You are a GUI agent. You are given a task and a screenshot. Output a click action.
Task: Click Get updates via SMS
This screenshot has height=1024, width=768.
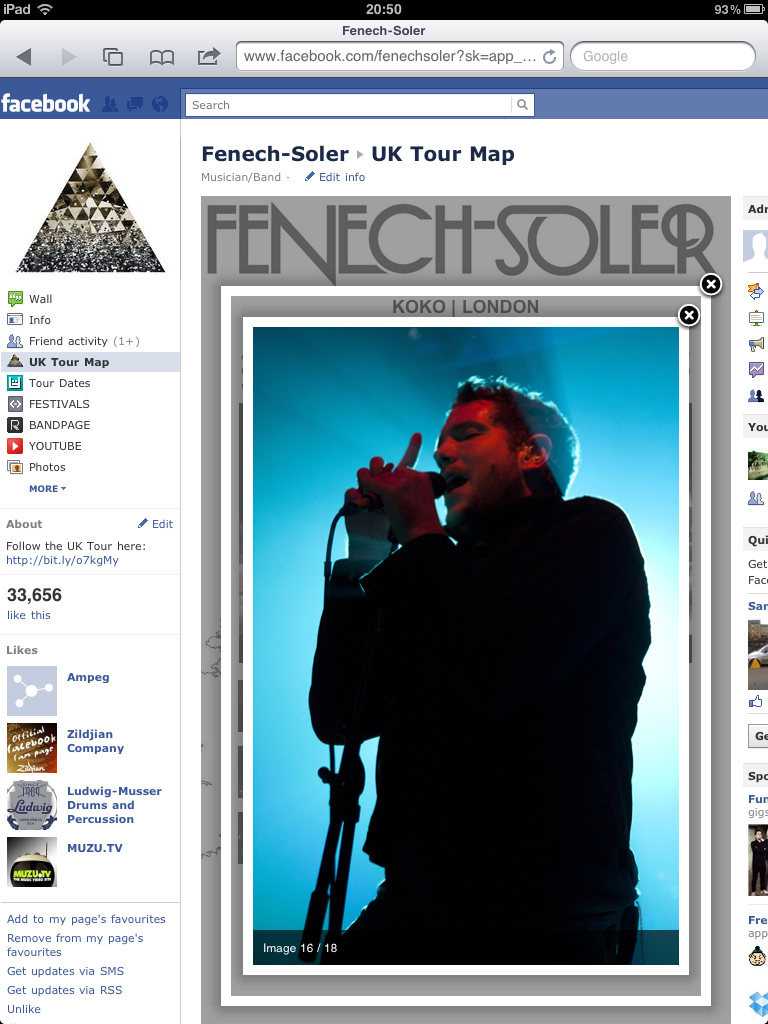point(65,971)
